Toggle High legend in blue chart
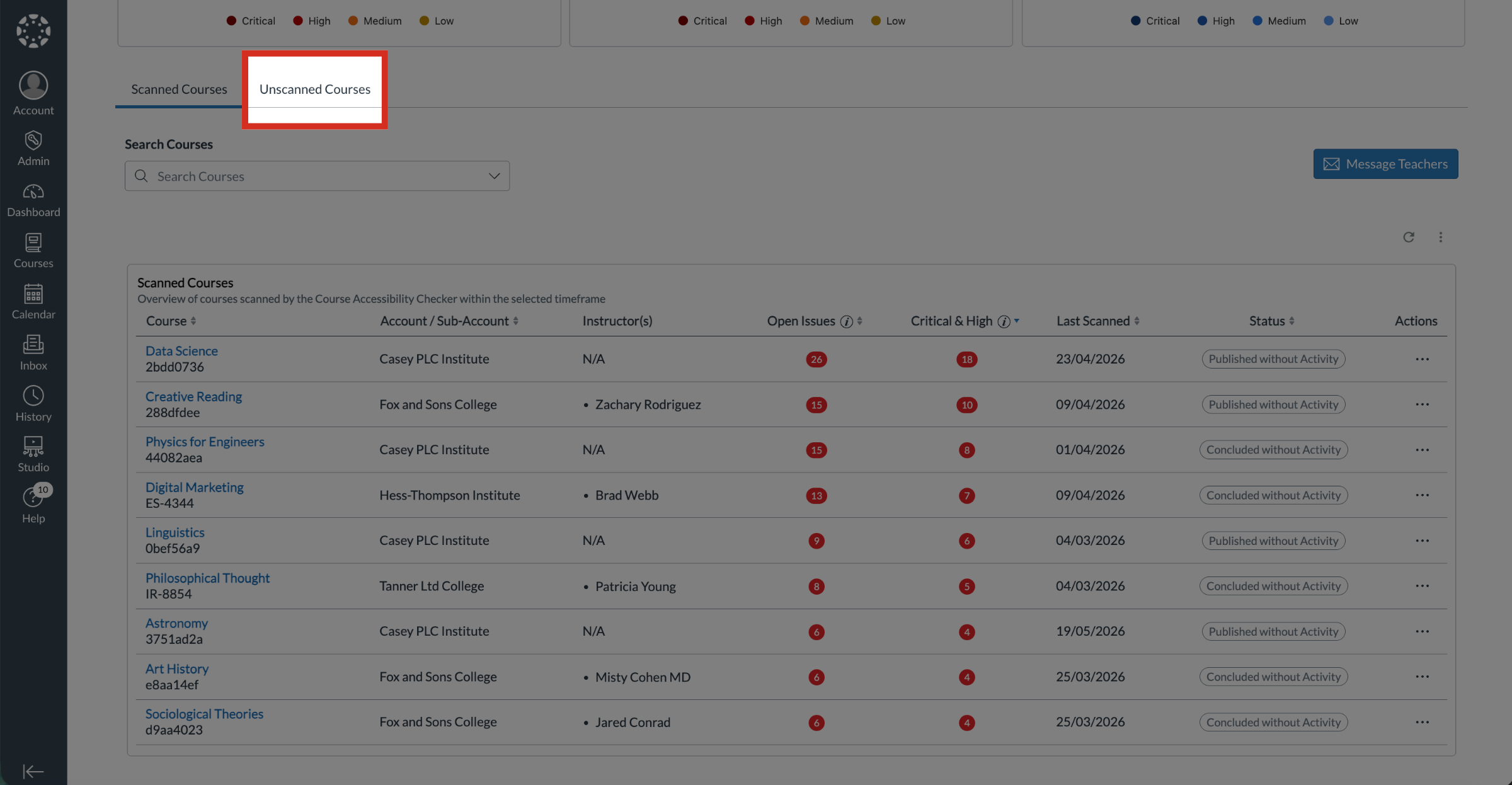 1216,21
